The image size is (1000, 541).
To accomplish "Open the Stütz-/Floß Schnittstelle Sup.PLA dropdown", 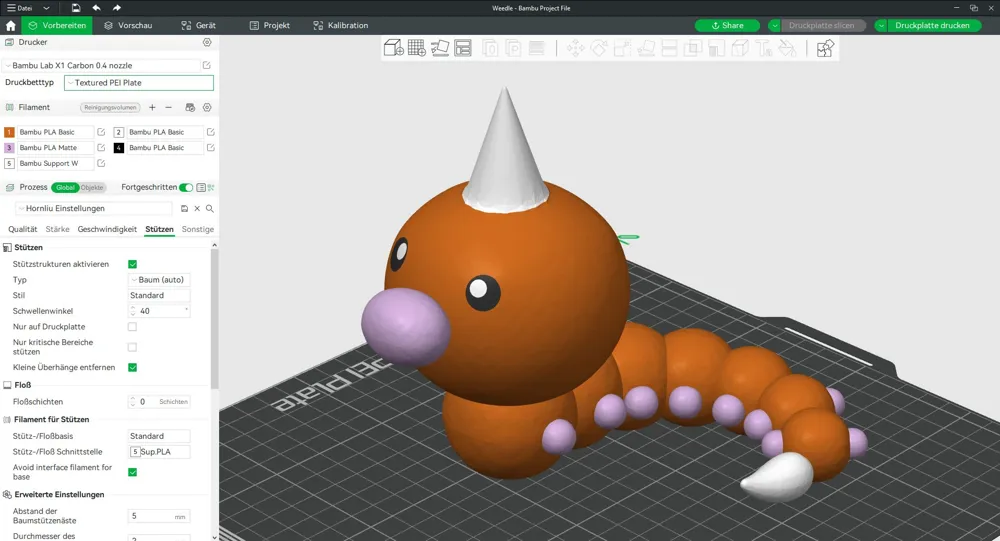I will tap(159, 452).
